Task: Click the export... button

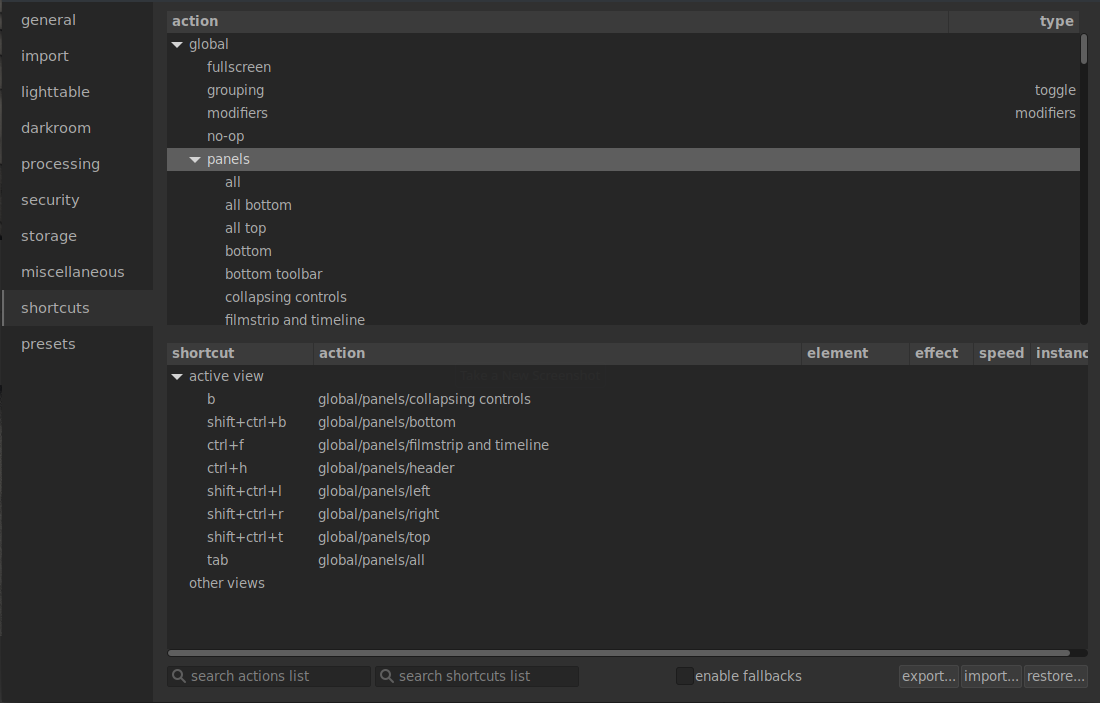Action: click(929, 677)
